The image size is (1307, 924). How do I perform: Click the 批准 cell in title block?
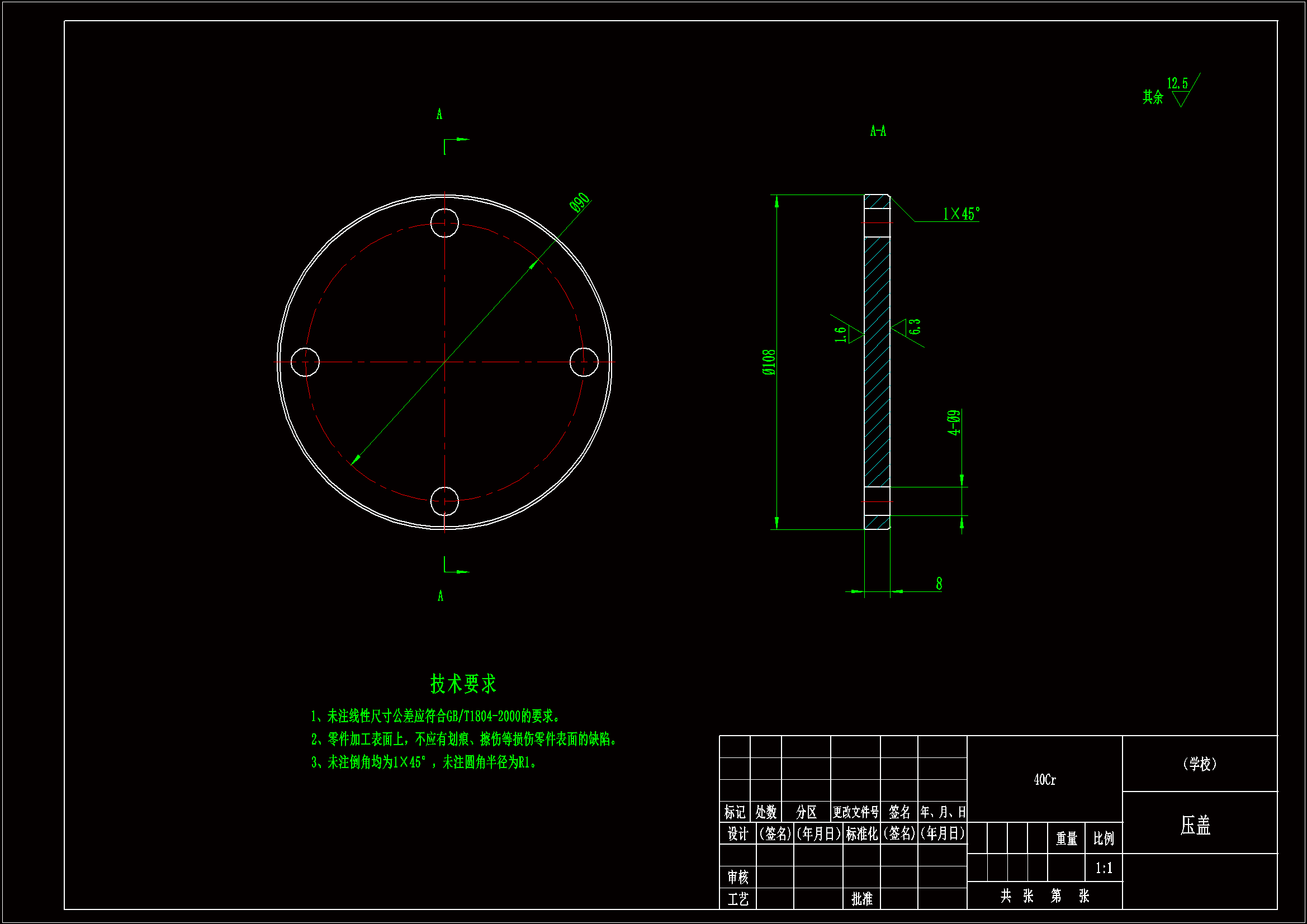(x=861, y=898)
